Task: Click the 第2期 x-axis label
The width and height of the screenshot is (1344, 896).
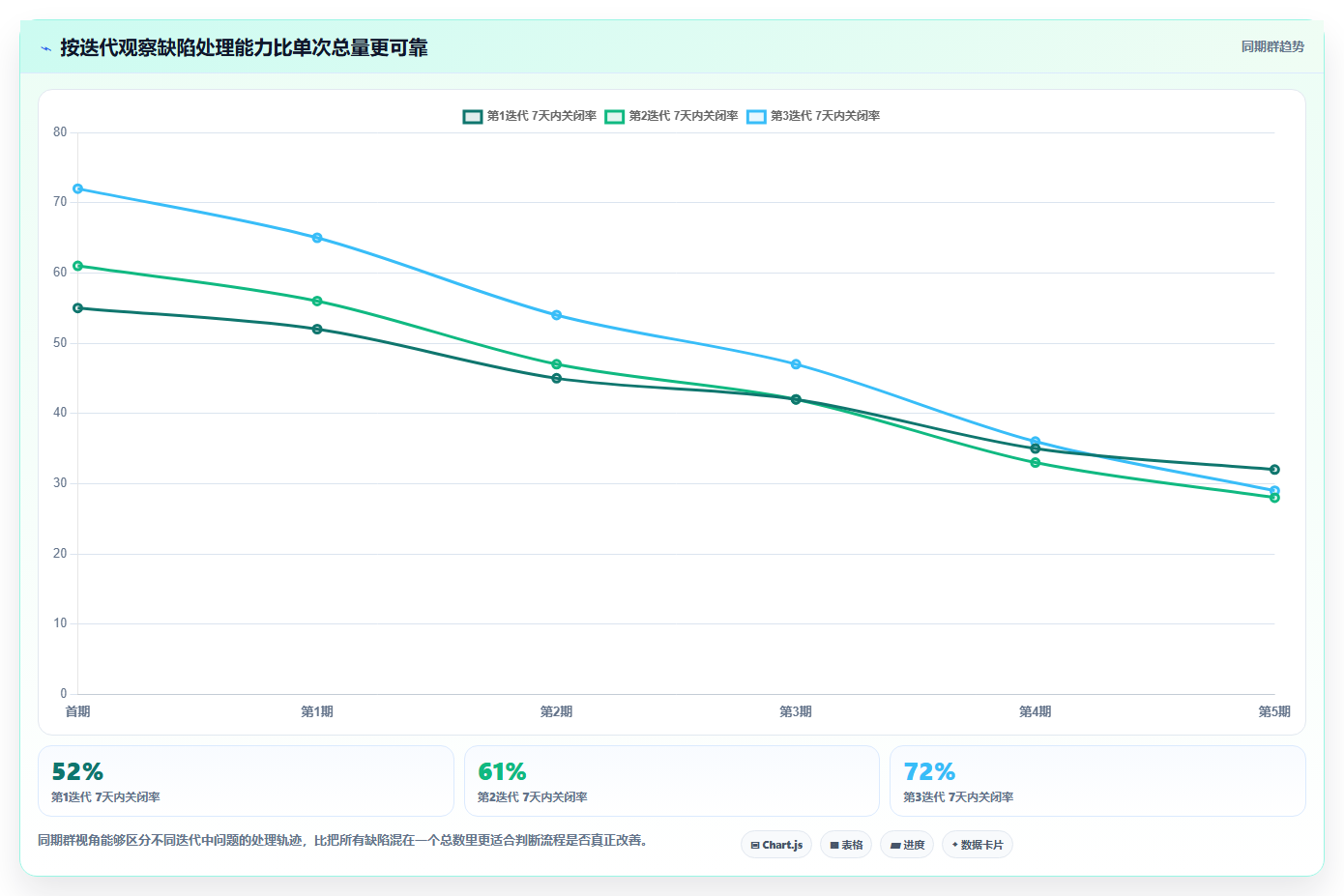Action: [x=557, y=711]
